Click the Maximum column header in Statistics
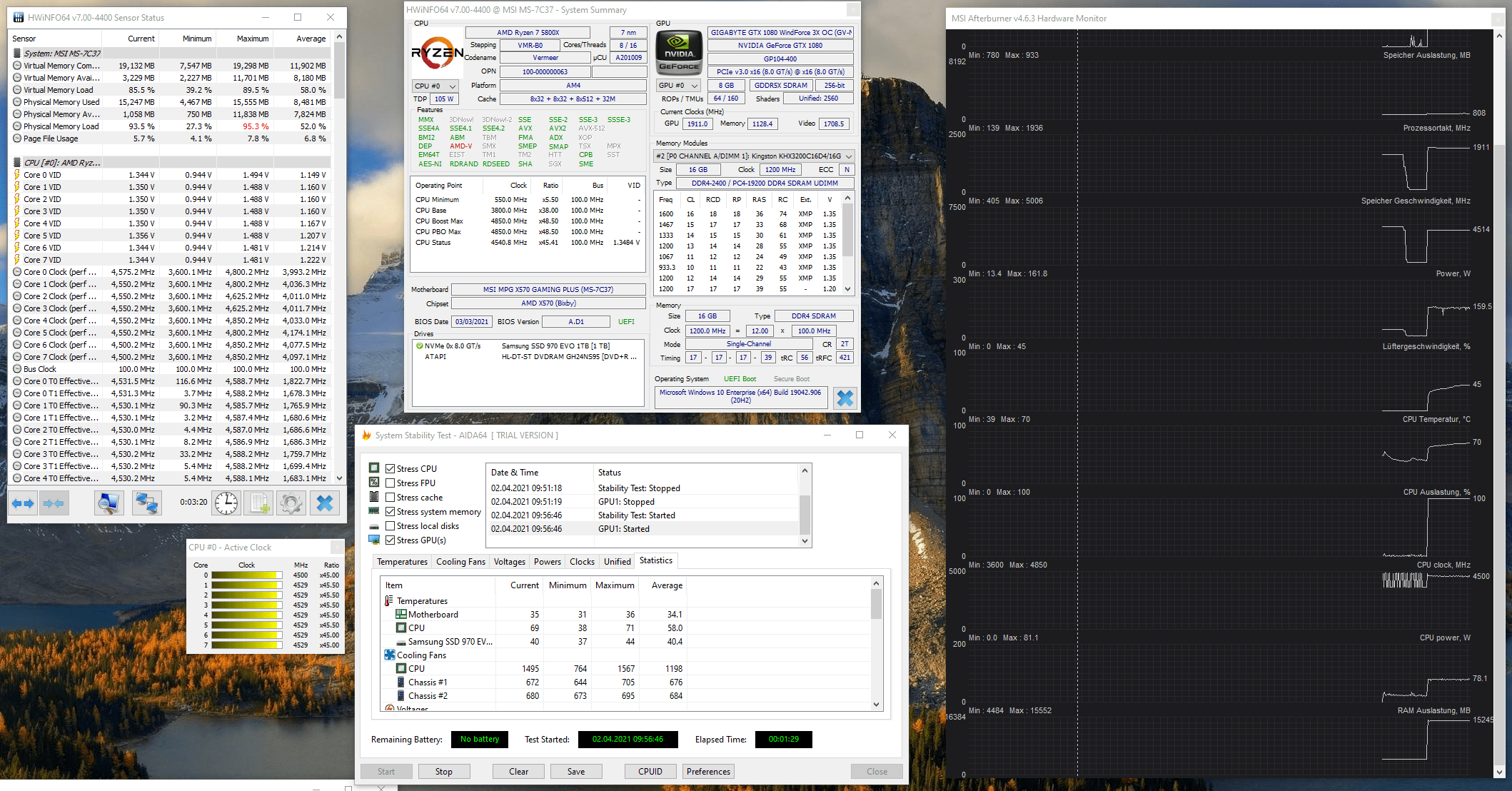 (x=615, y=585)
